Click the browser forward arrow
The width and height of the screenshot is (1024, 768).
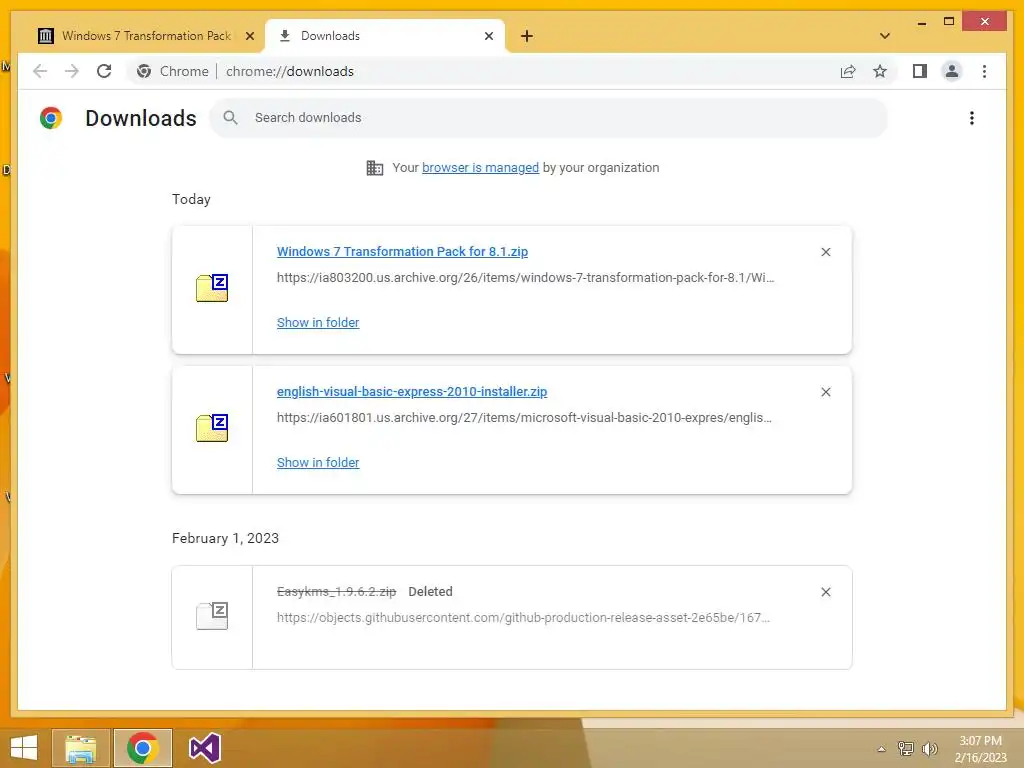click(72, 71)
